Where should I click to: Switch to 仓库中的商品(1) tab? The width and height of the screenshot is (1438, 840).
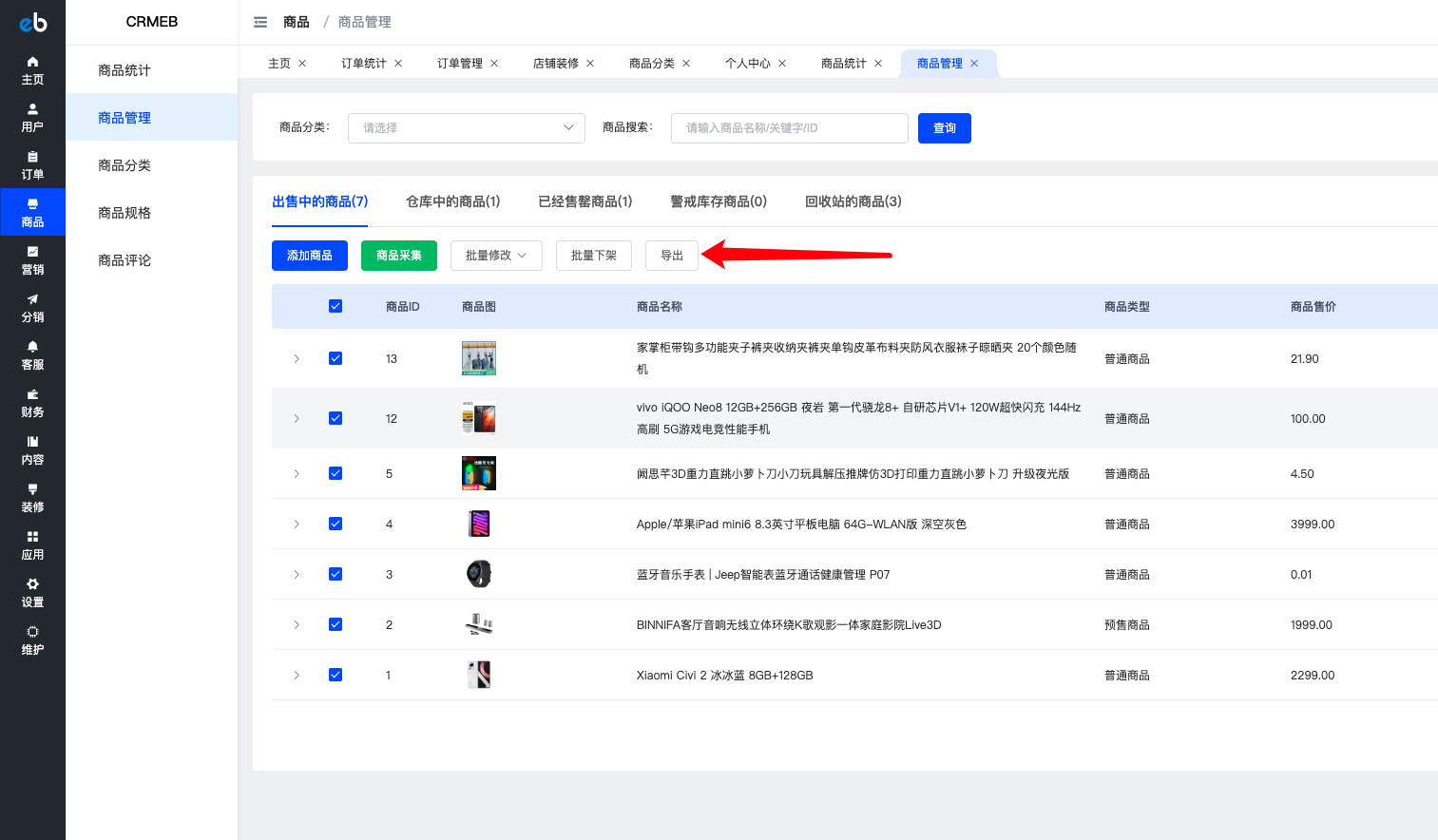452,201
